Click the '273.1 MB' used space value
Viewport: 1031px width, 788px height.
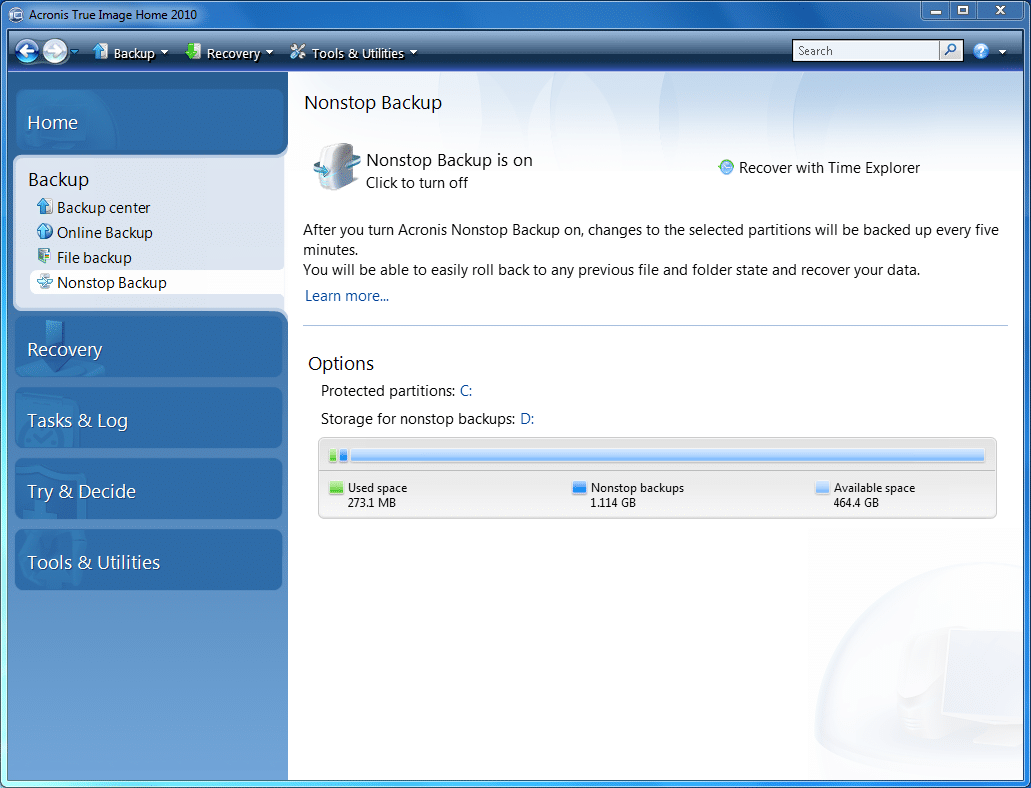coord(372,503)
